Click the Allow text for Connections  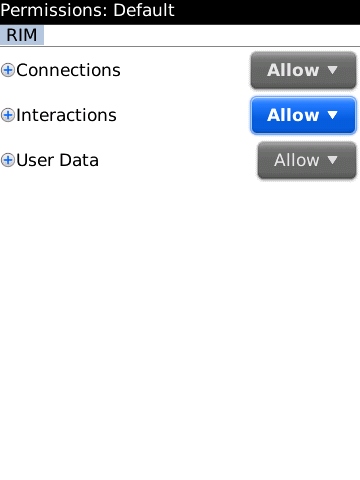tap(293, 70)
